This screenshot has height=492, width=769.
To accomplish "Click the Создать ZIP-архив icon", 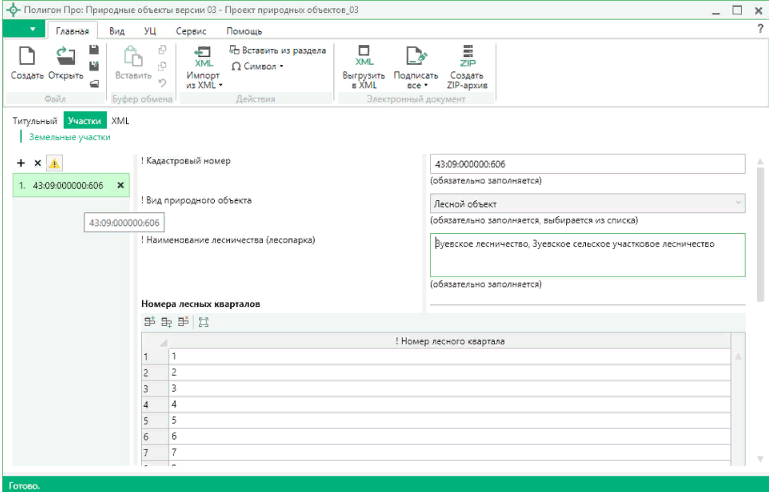I will [467, 56].
